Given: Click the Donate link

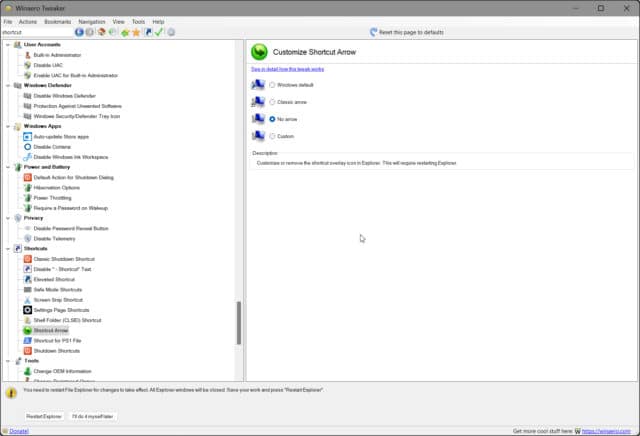Looking at the screenshot, I should [x=19, y=431].
